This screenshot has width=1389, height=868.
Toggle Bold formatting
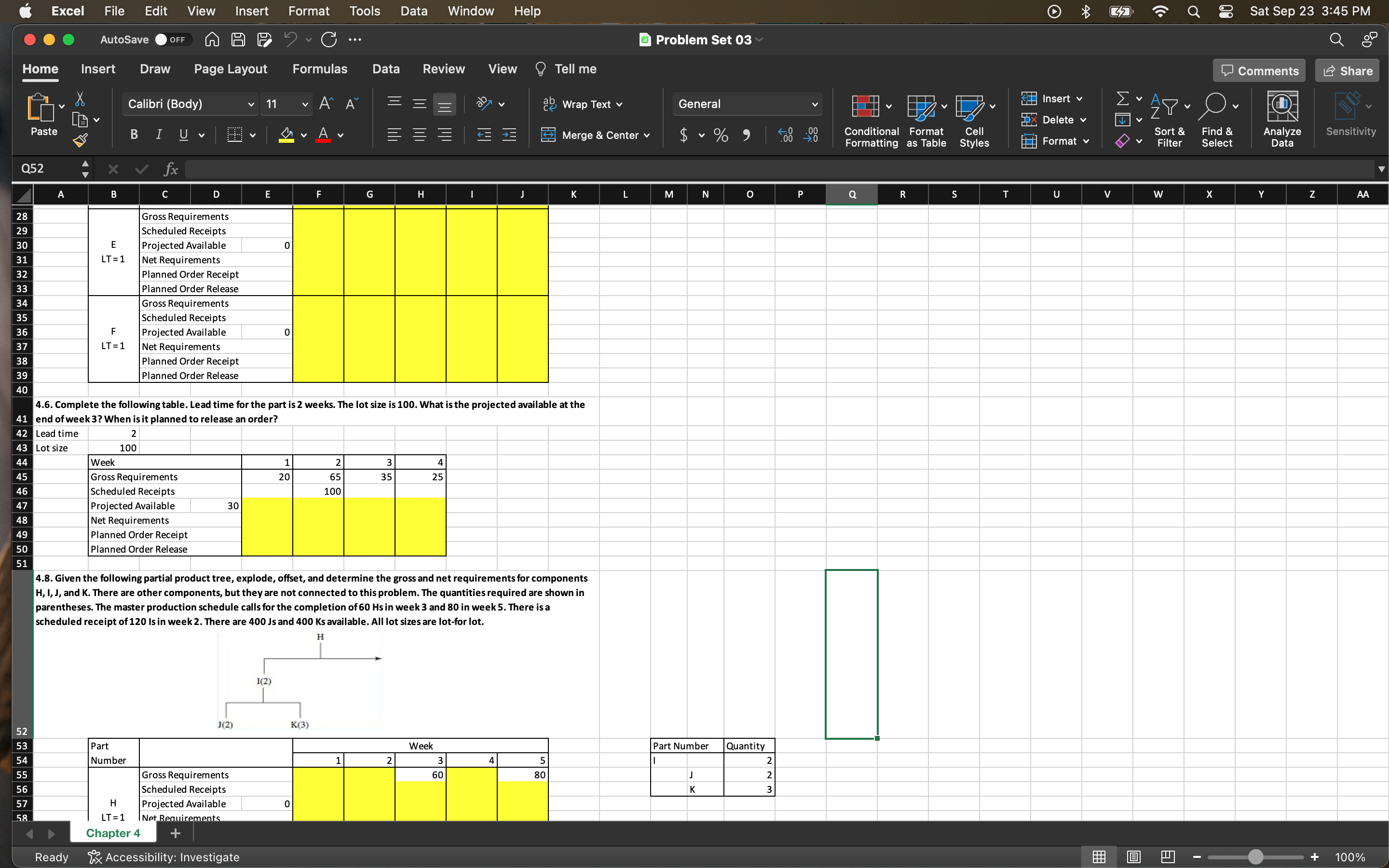[134, 135]
